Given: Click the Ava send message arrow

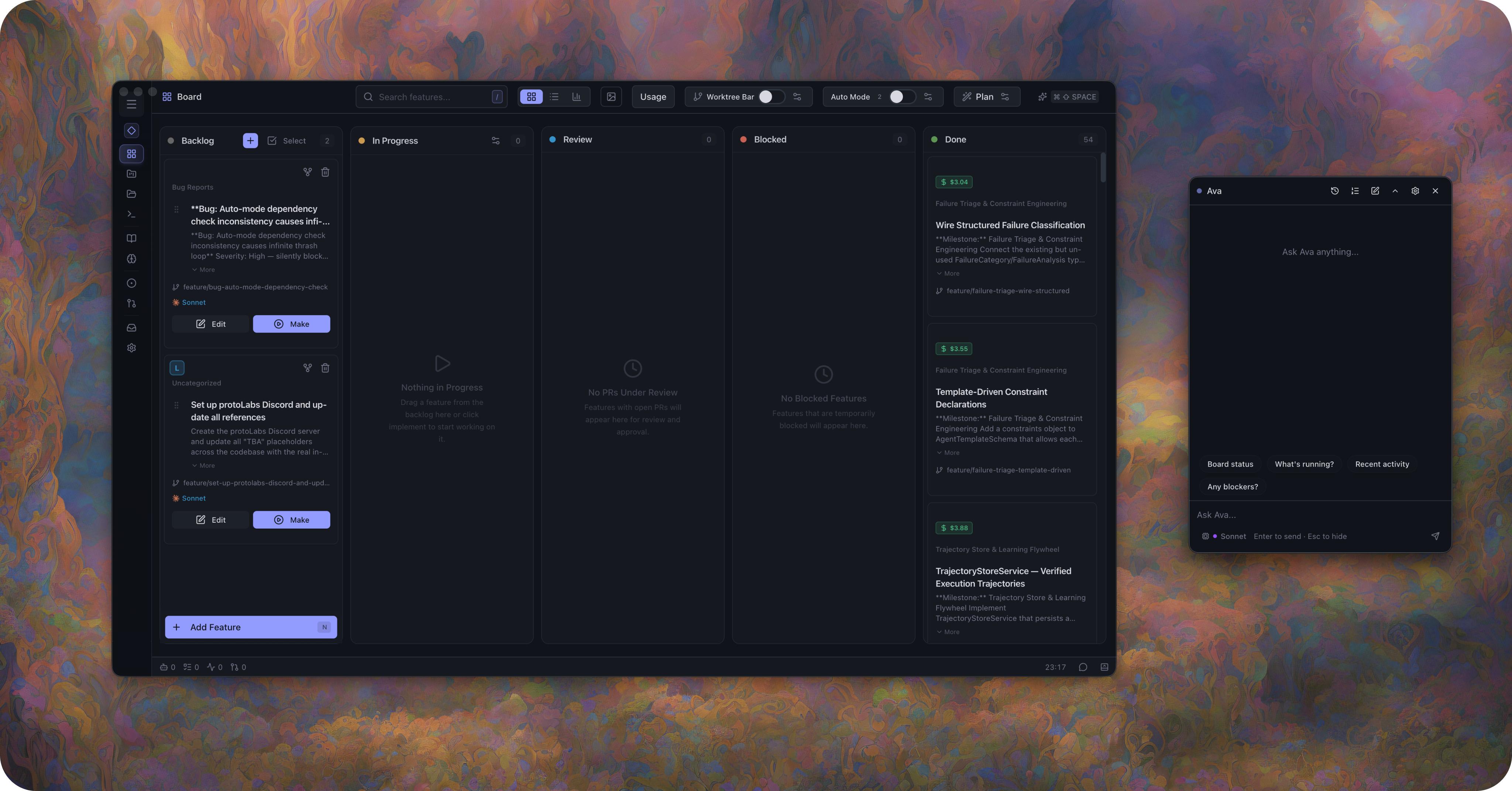Looking at the screenshot, I should (1435, 536).
